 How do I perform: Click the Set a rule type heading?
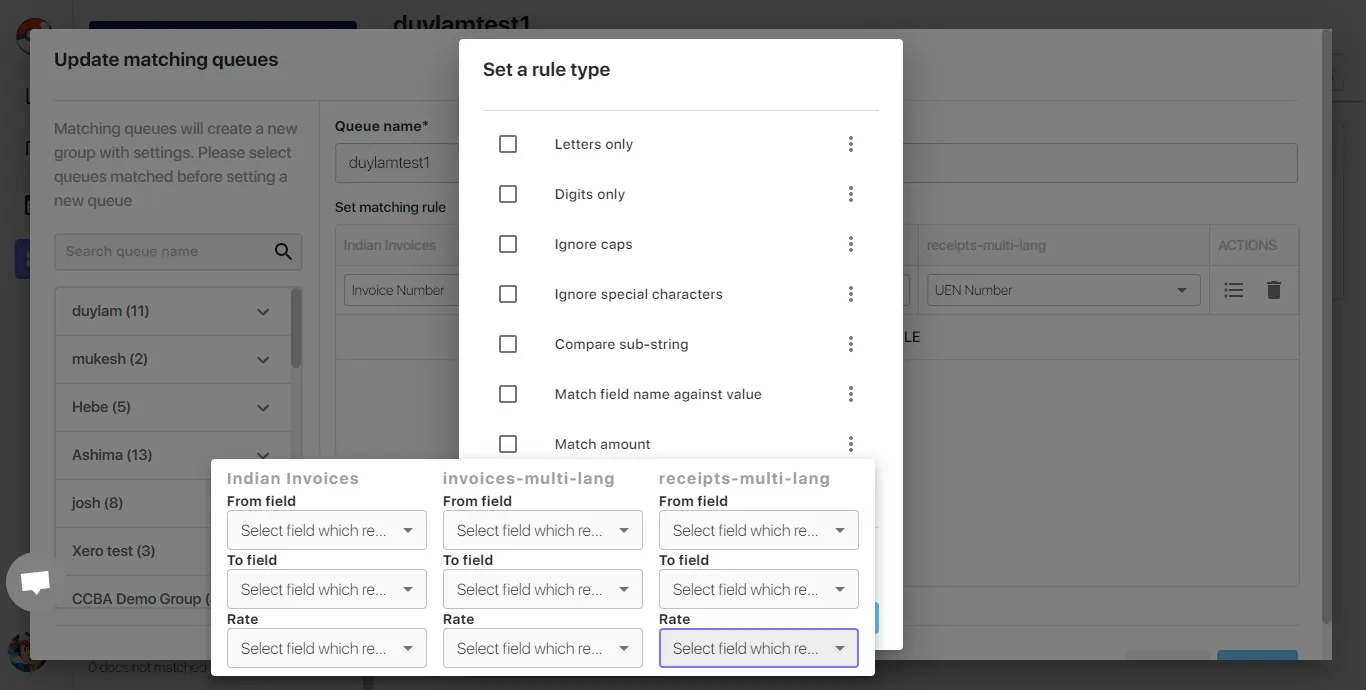(546, 70)
